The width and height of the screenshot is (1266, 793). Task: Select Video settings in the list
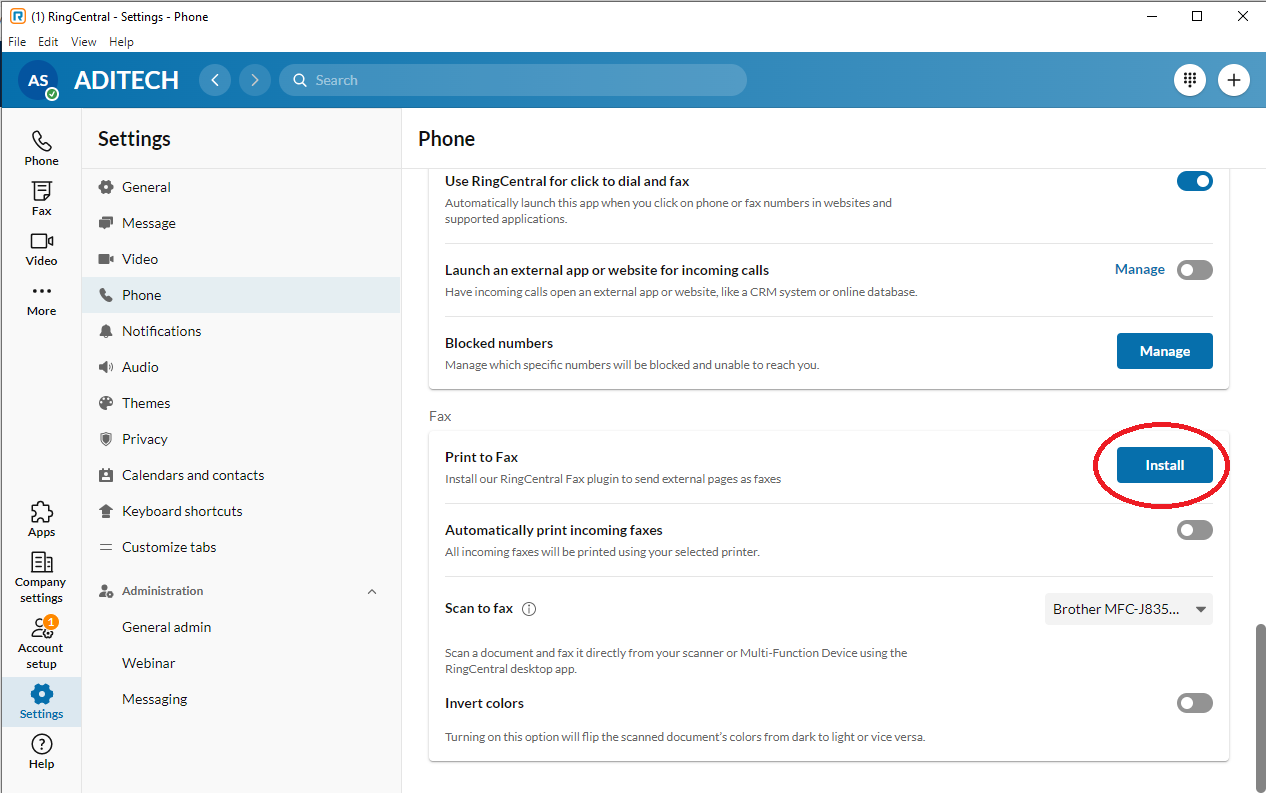(x=241, y=259)
